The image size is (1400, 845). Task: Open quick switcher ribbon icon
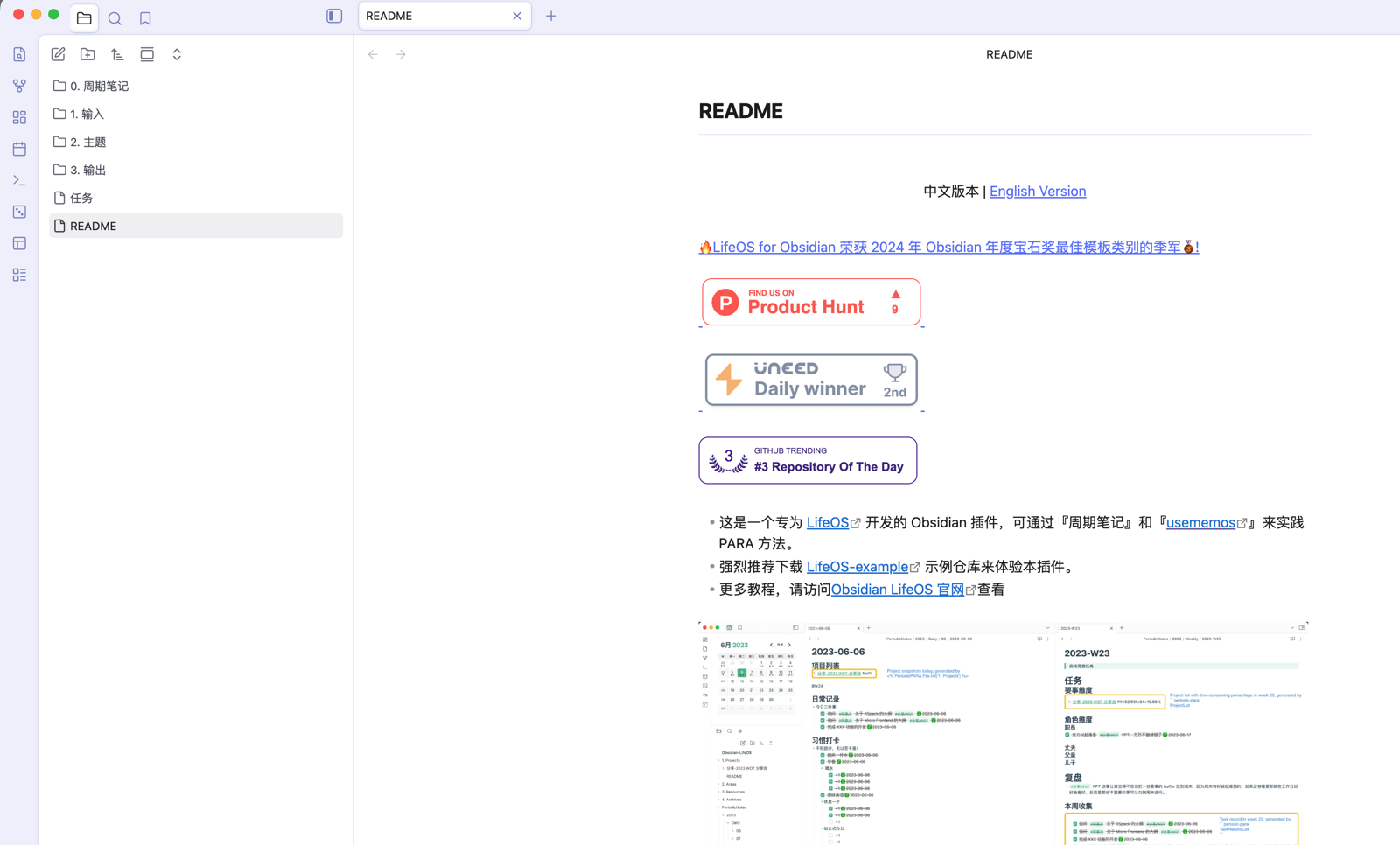(19, 54)
